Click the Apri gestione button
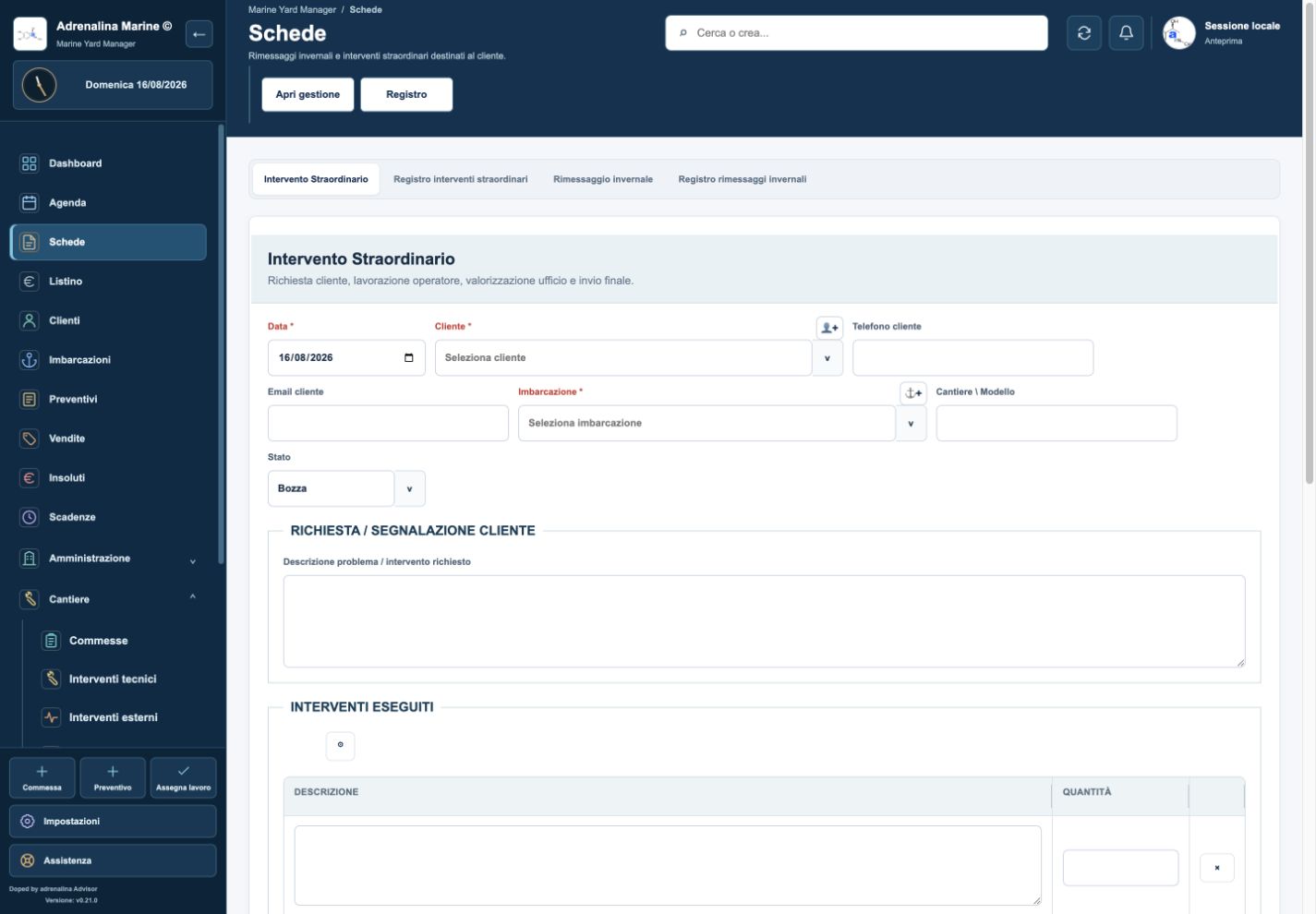This screenshot has height=914, width=1316. coord(308,94)
